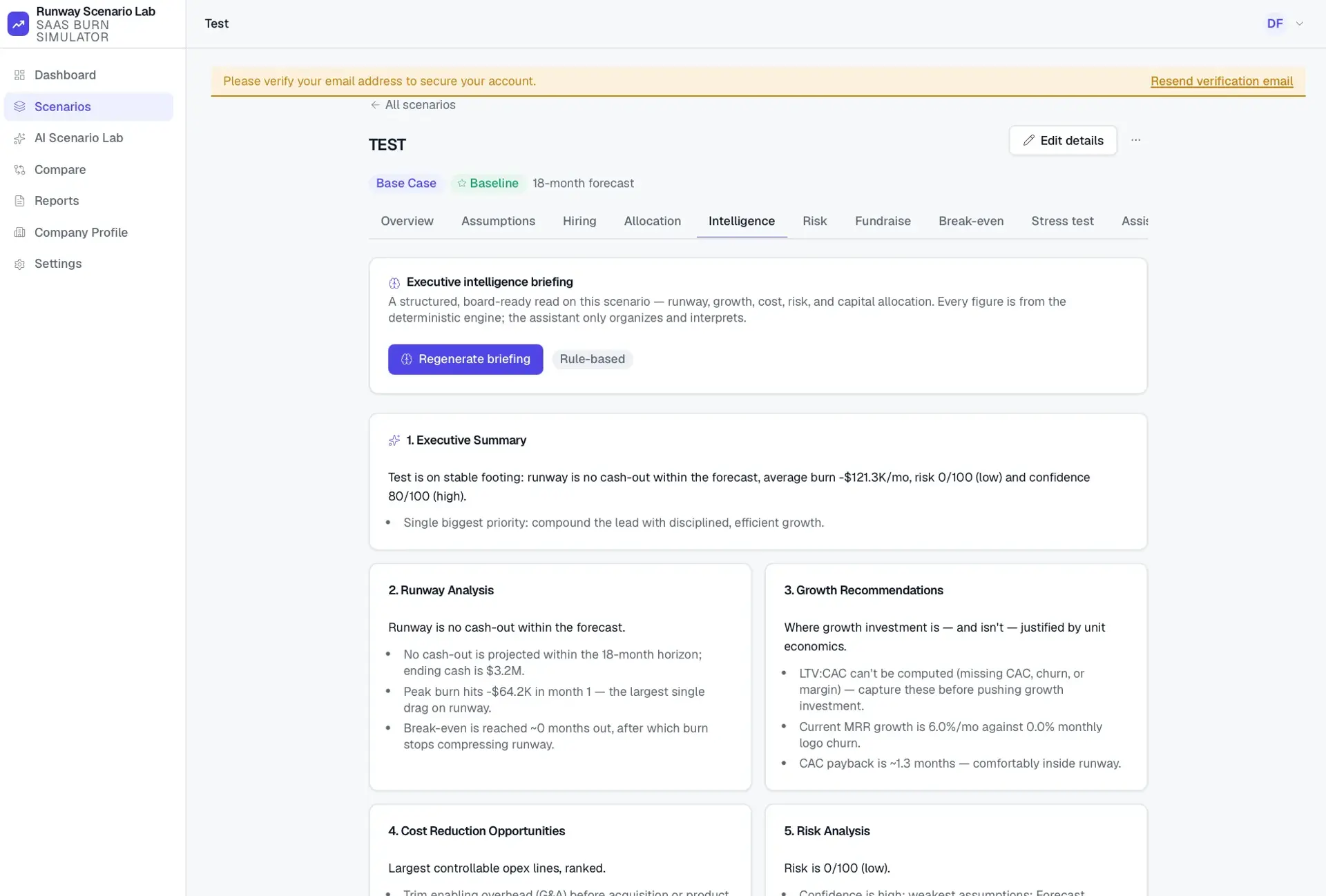Click the AI Scenario Lab sparkle icon
This screenshot has height=896, width=1326.
pos(19,138)
